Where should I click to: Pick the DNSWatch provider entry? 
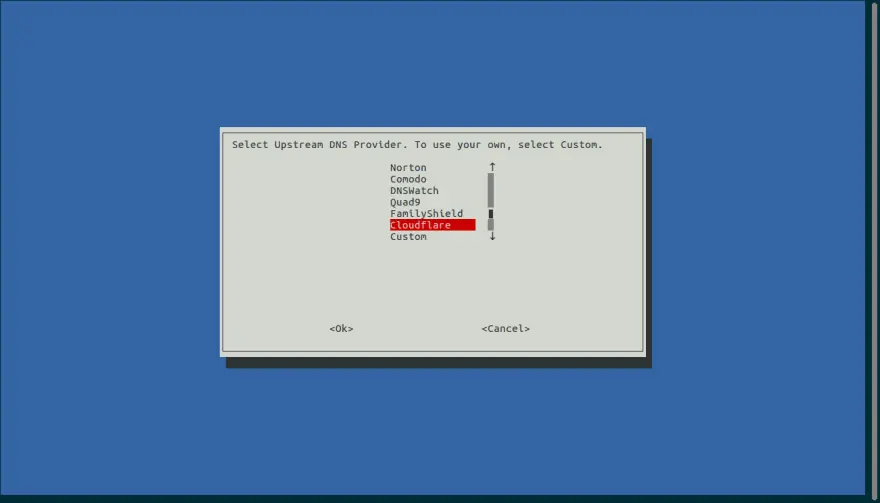coord(414,191)
